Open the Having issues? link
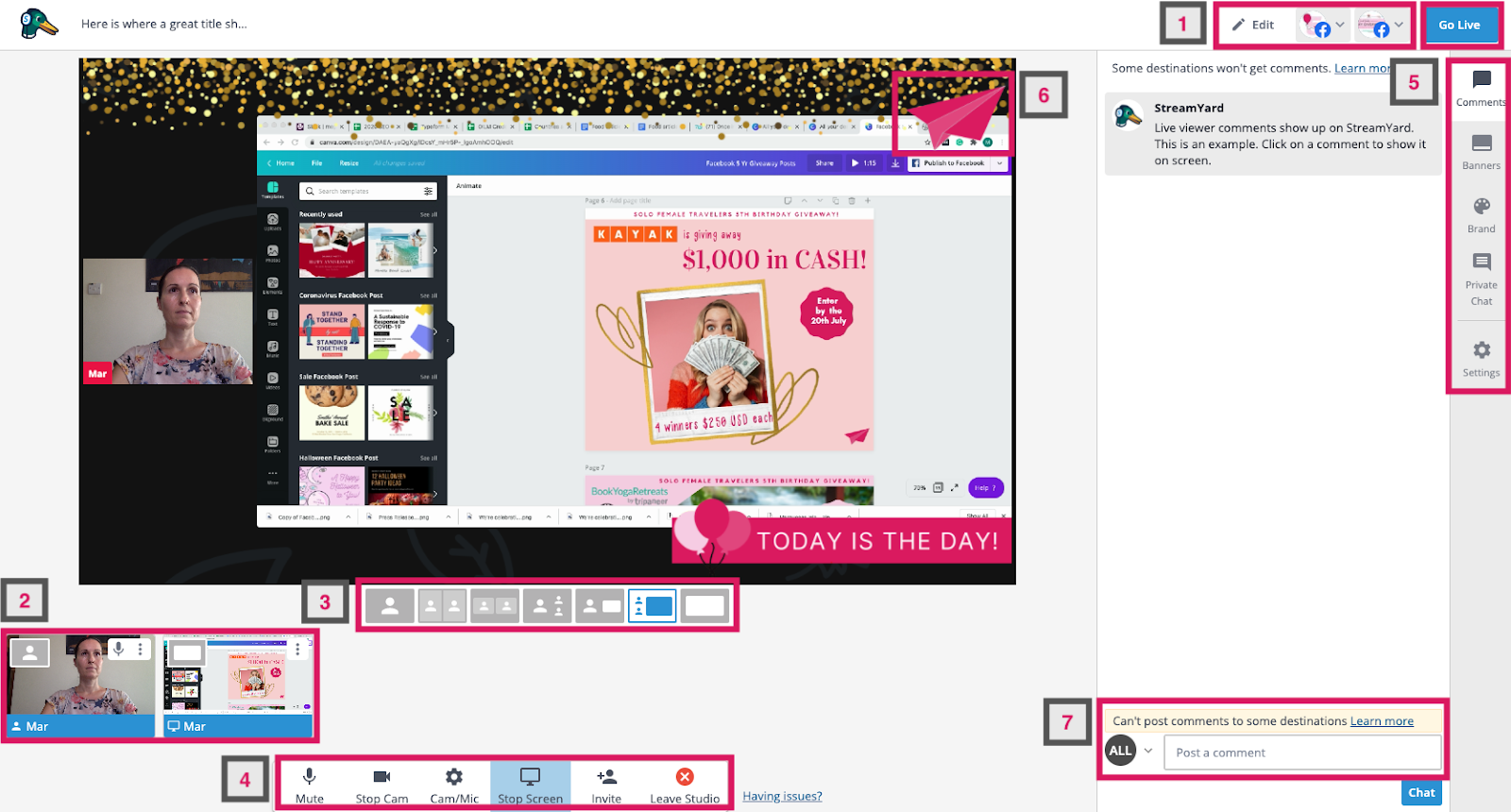The image size is (1511, 812). pyautogui.click(x=782, y=796)
